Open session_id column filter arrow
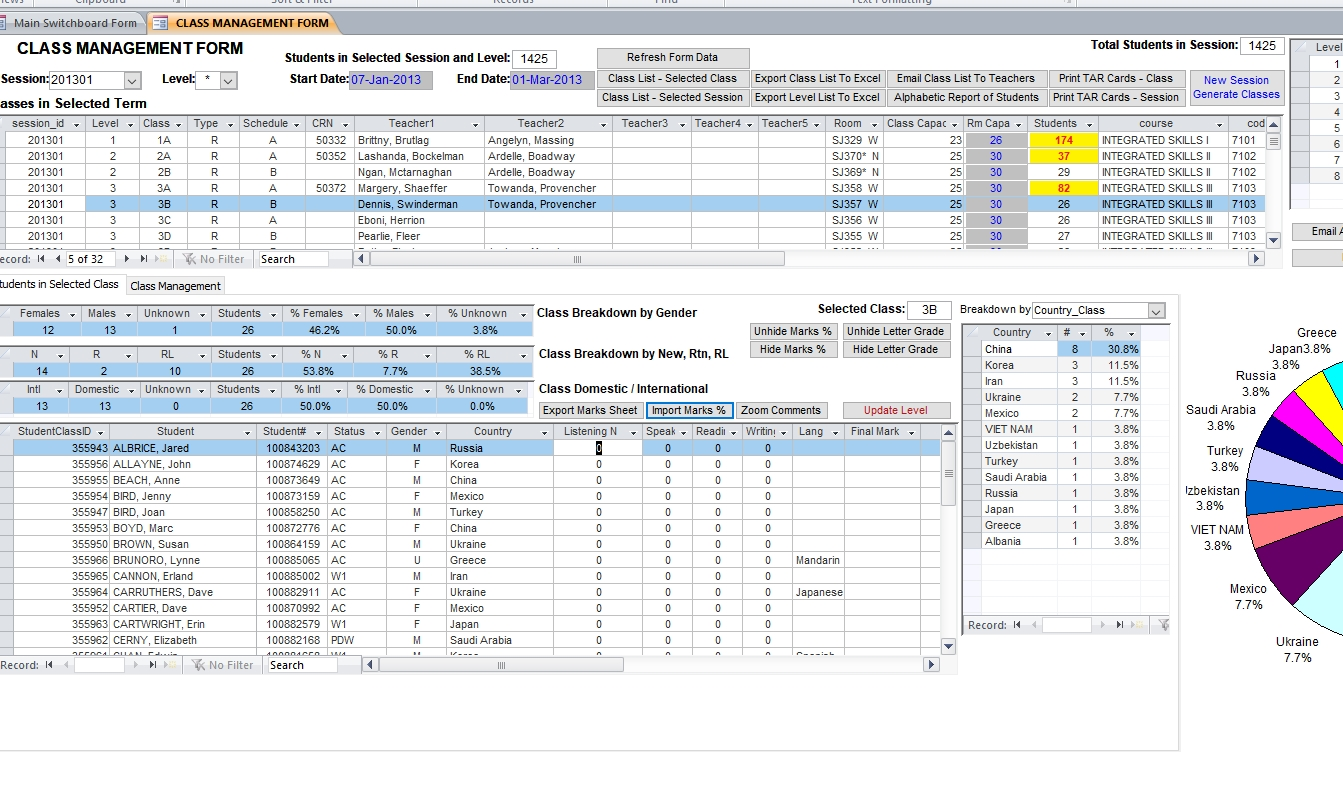Viewport: 1343px width, 803px height. click(x=78, y=124)
